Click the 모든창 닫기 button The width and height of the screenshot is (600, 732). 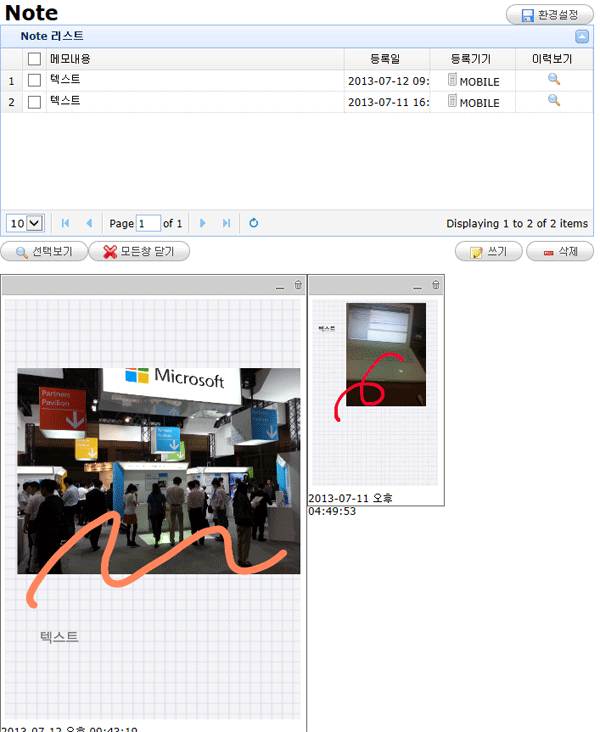[139, 252]
